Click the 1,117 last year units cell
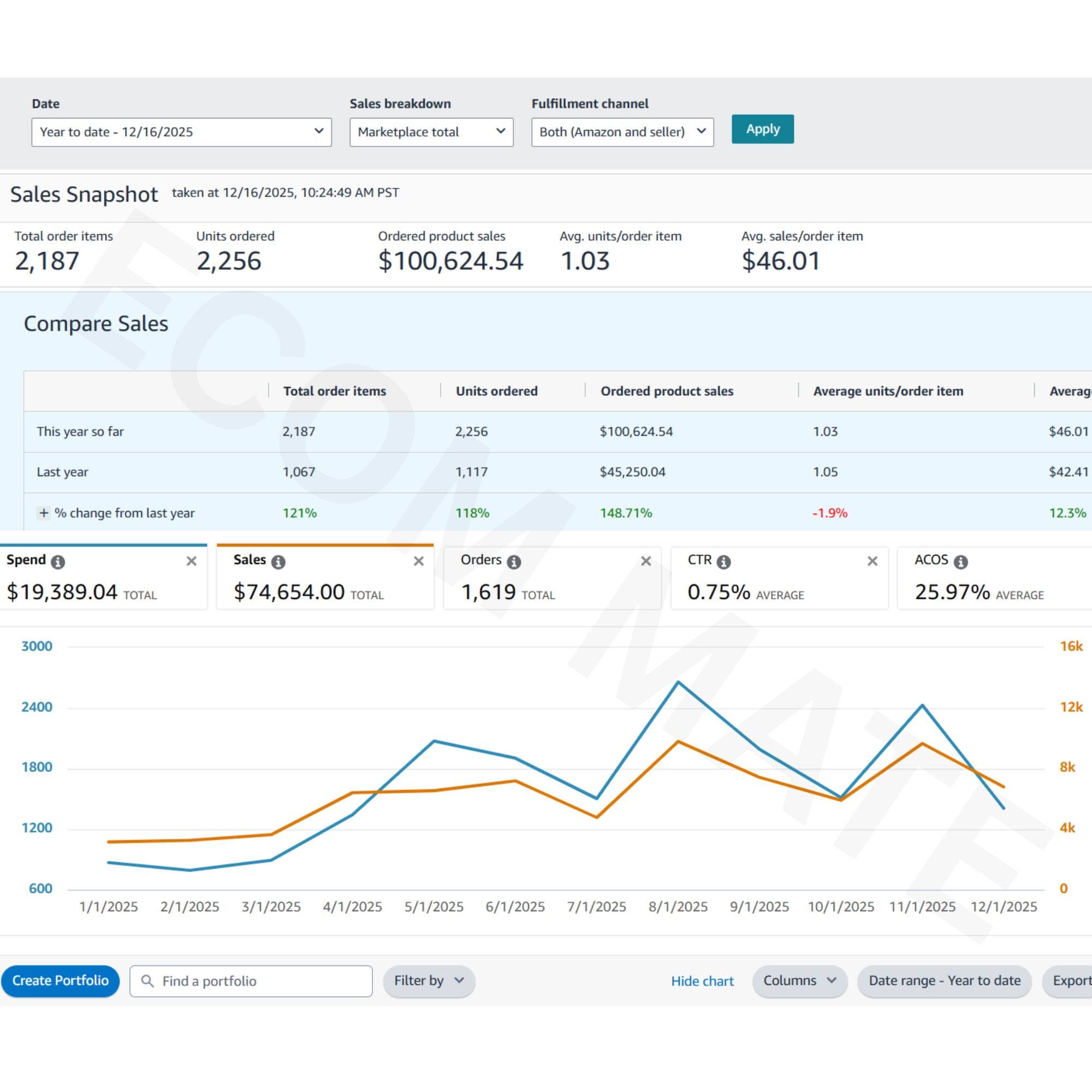This screenshot has height=1092, width=1092. [x=471, y=472]
